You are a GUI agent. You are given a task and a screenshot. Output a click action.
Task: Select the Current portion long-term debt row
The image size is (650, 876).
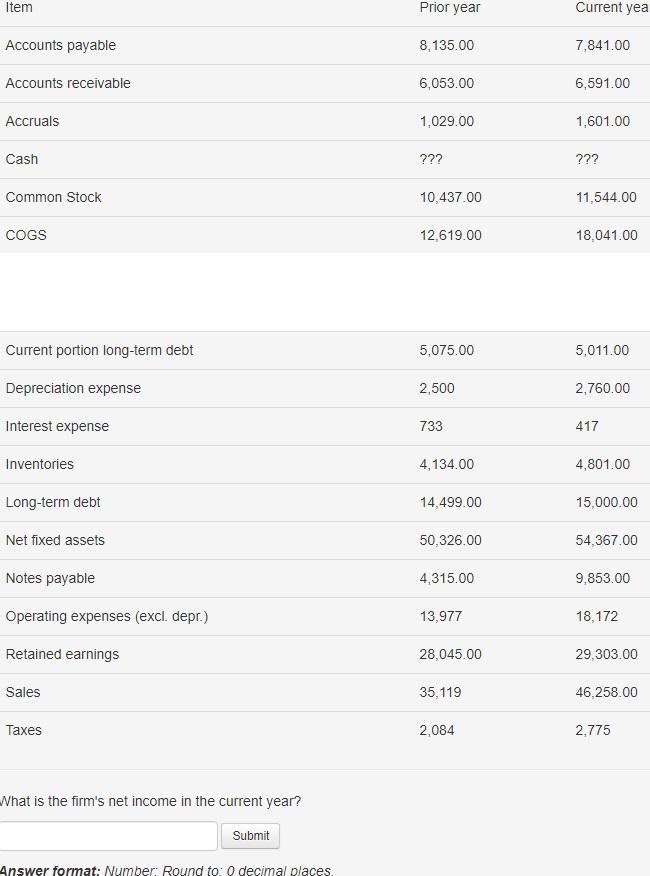coord(99,350)
